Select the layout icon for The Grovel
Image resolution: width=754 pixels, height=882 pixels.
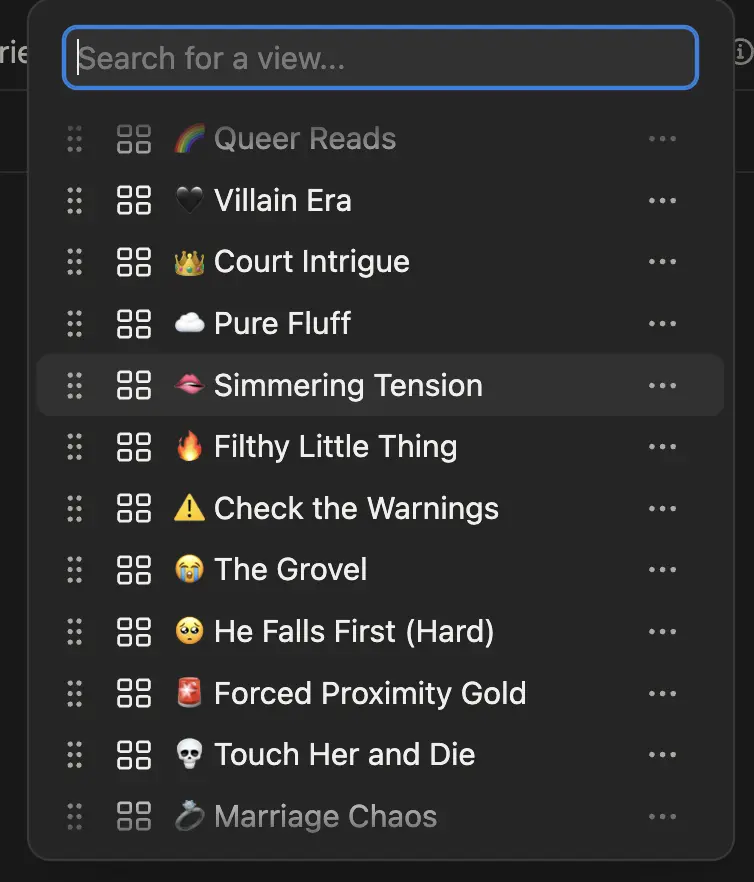(x=133, y=569)
